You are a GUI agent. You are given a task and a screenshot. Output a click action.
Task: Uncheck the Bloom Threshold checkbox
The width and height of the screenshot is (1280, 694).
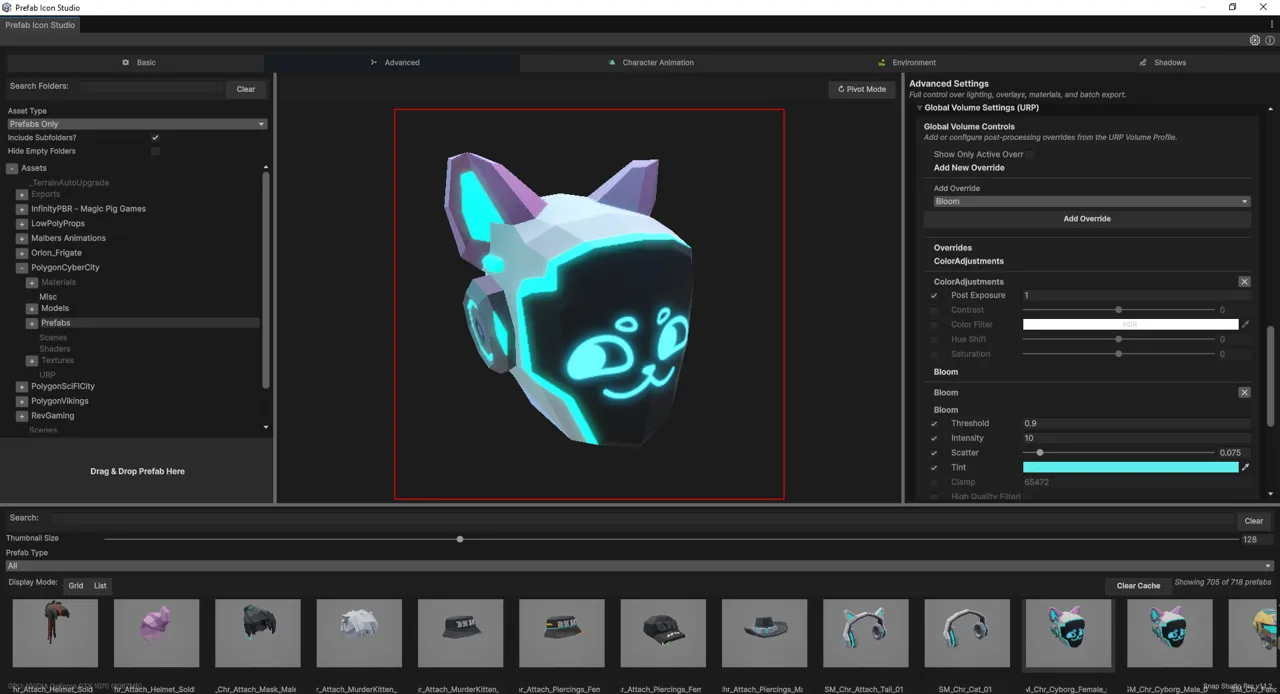[x=934, y=424]
